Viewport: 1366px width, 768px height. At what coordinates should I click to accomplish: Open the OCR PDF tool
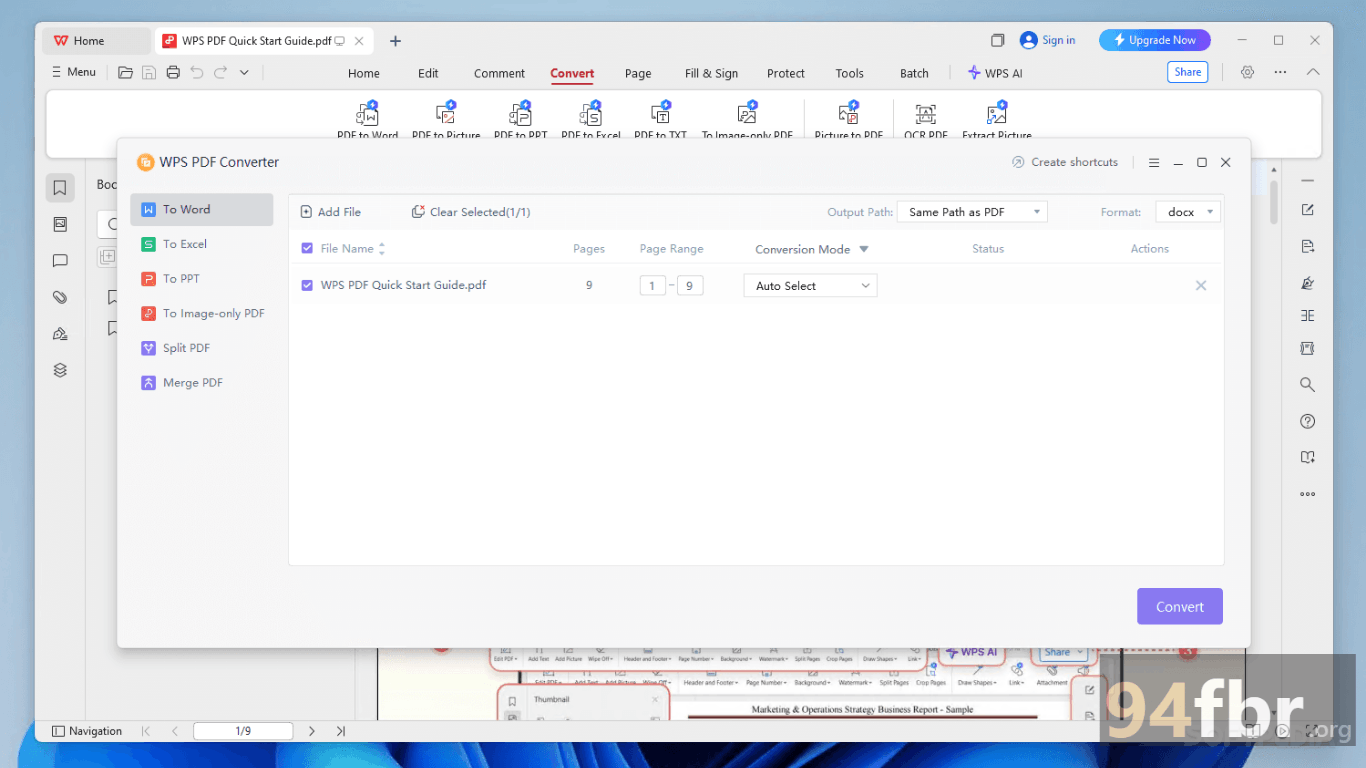(926, 120)
